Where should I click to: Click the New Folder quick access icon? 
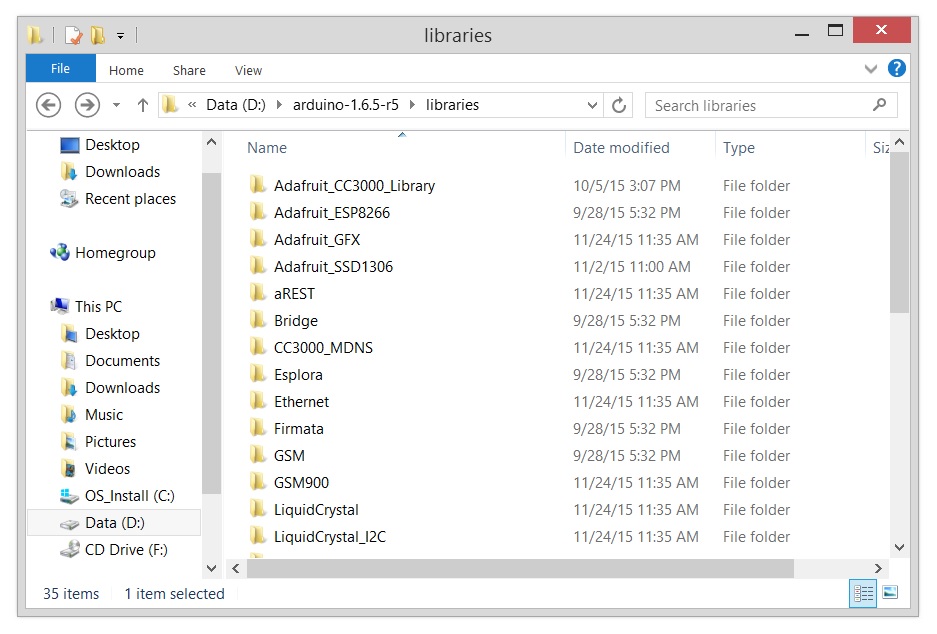click(x=98, y=35)
